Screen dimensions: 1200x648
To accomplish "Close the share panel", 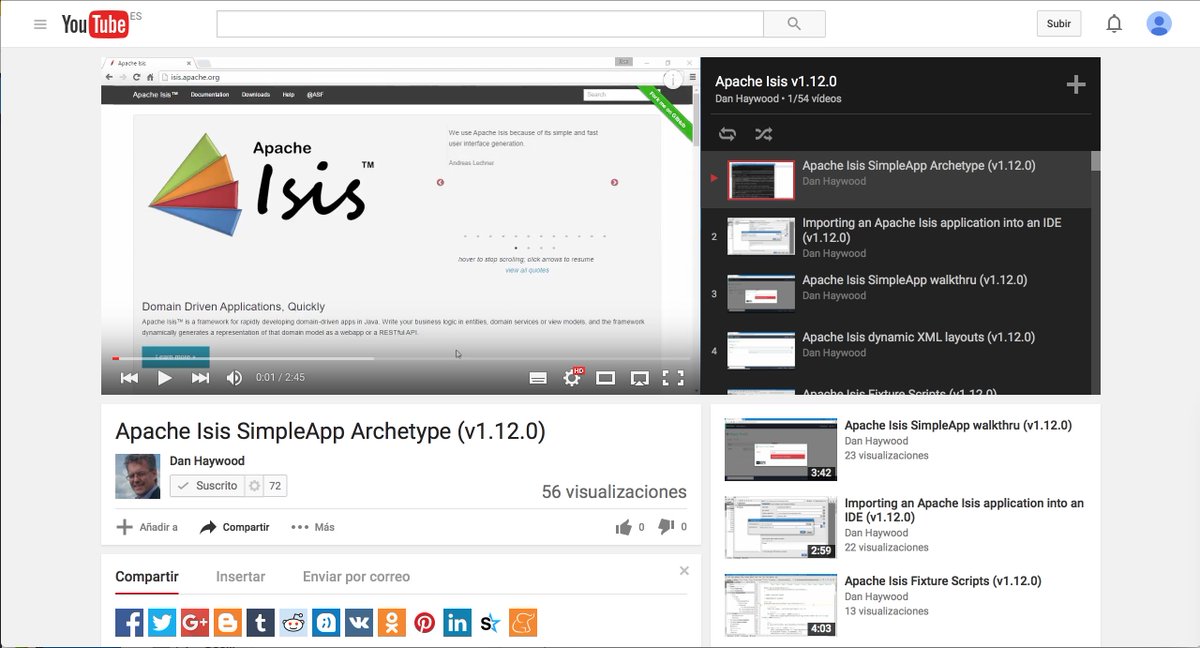I will (x=684, y=571).
